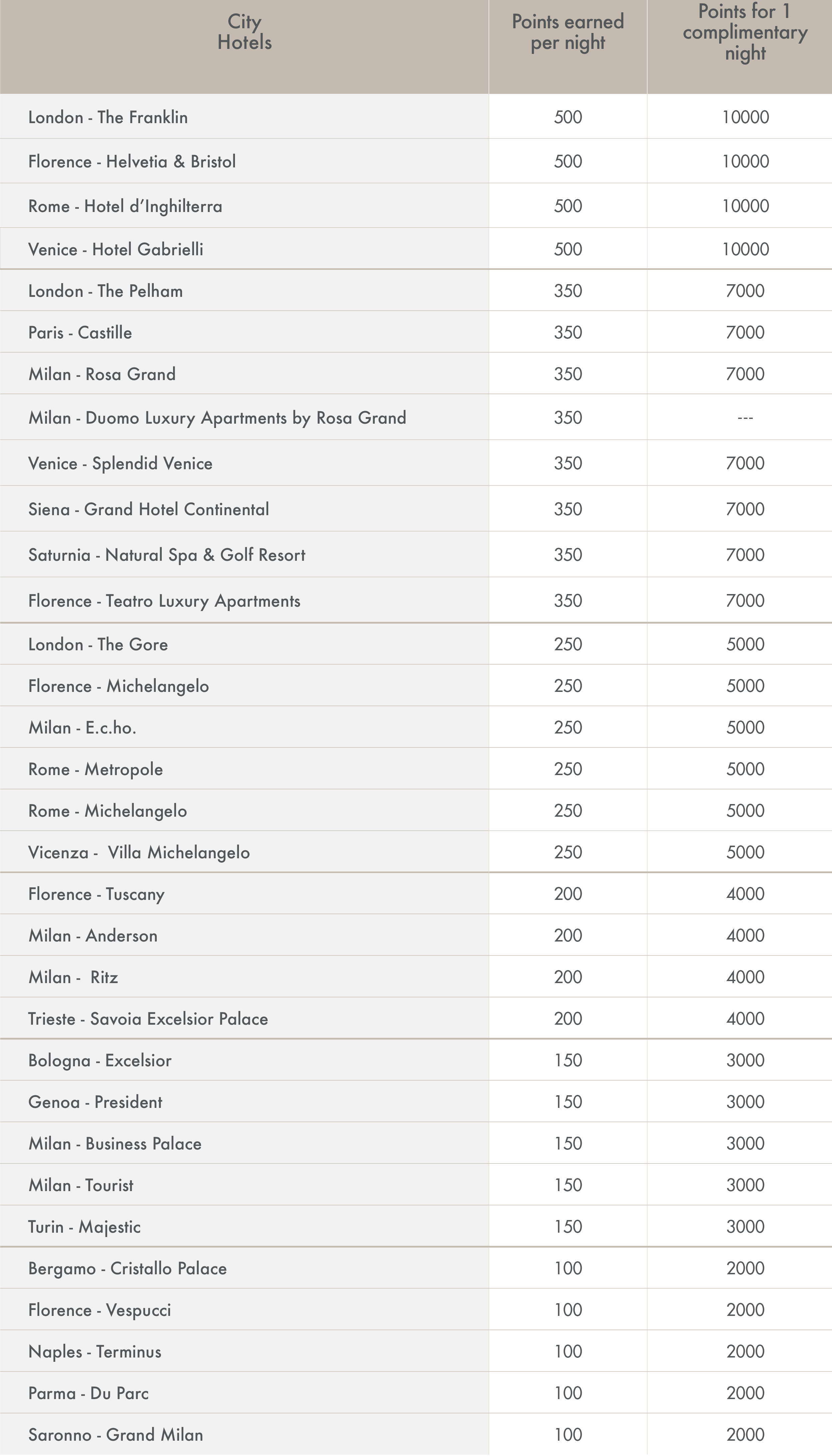Viewport: 832px width, 1456px height.
Task: Click Trieste - Savoia Excelsior Palace
Action: (x=148, y=1019)
